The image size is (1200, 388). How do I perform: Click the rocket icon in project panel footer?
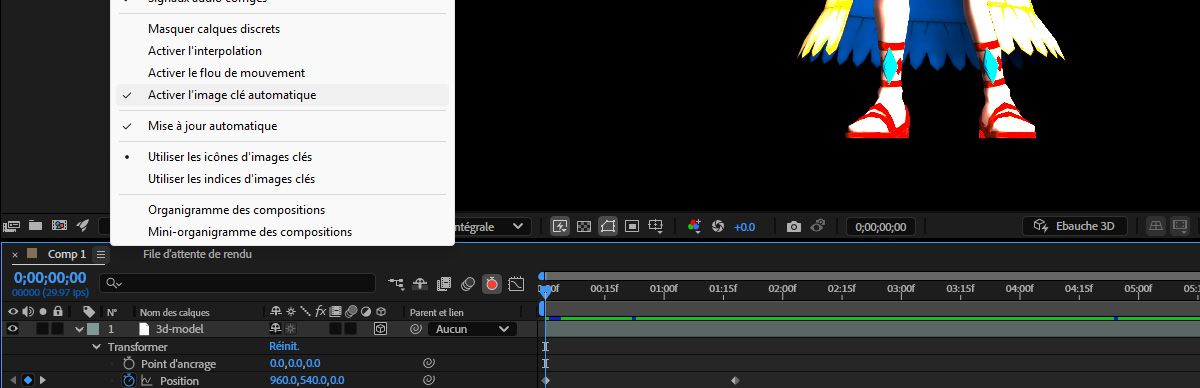tap(84, 225)
